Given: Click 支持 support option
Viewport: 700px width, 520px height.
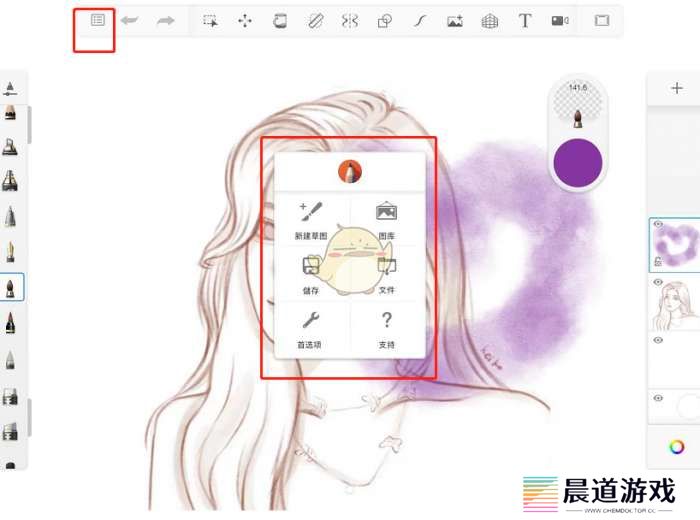Looking at the screenshot, I should [387, 330].
